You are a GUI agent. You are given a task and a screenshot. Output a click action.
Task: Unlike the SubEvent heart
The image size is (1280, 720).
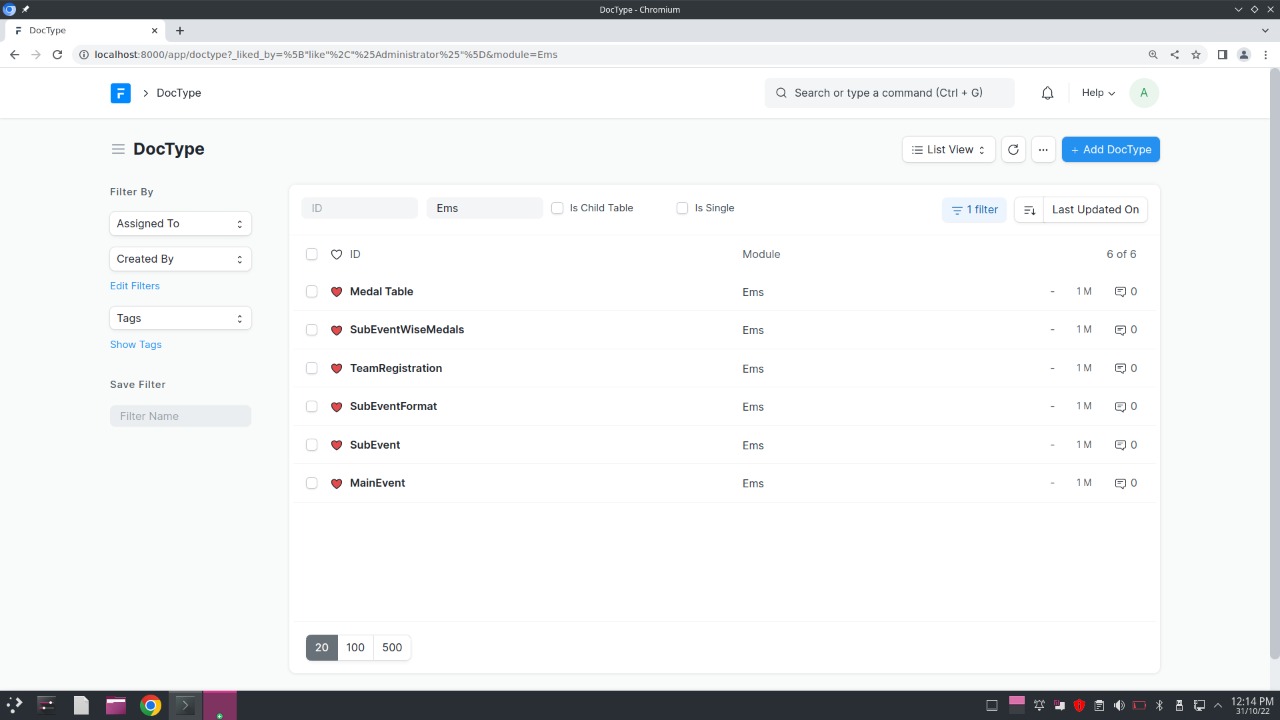[336, 445]
